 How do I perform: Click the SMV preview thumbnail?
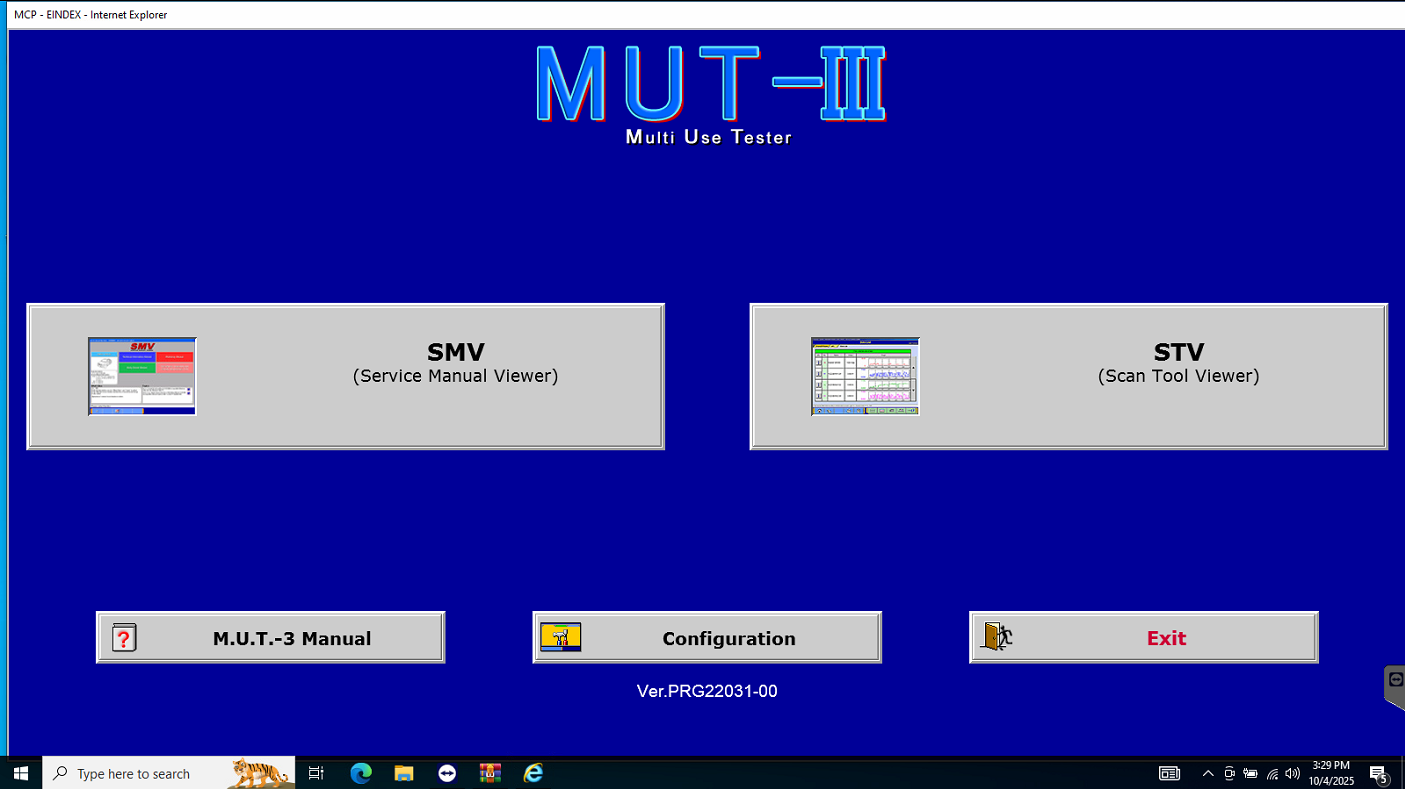(142, 376)
